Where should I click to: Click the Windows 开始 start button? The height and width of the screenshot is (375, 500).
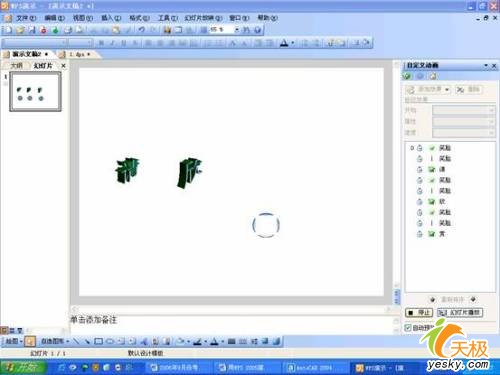click(23, 367)
